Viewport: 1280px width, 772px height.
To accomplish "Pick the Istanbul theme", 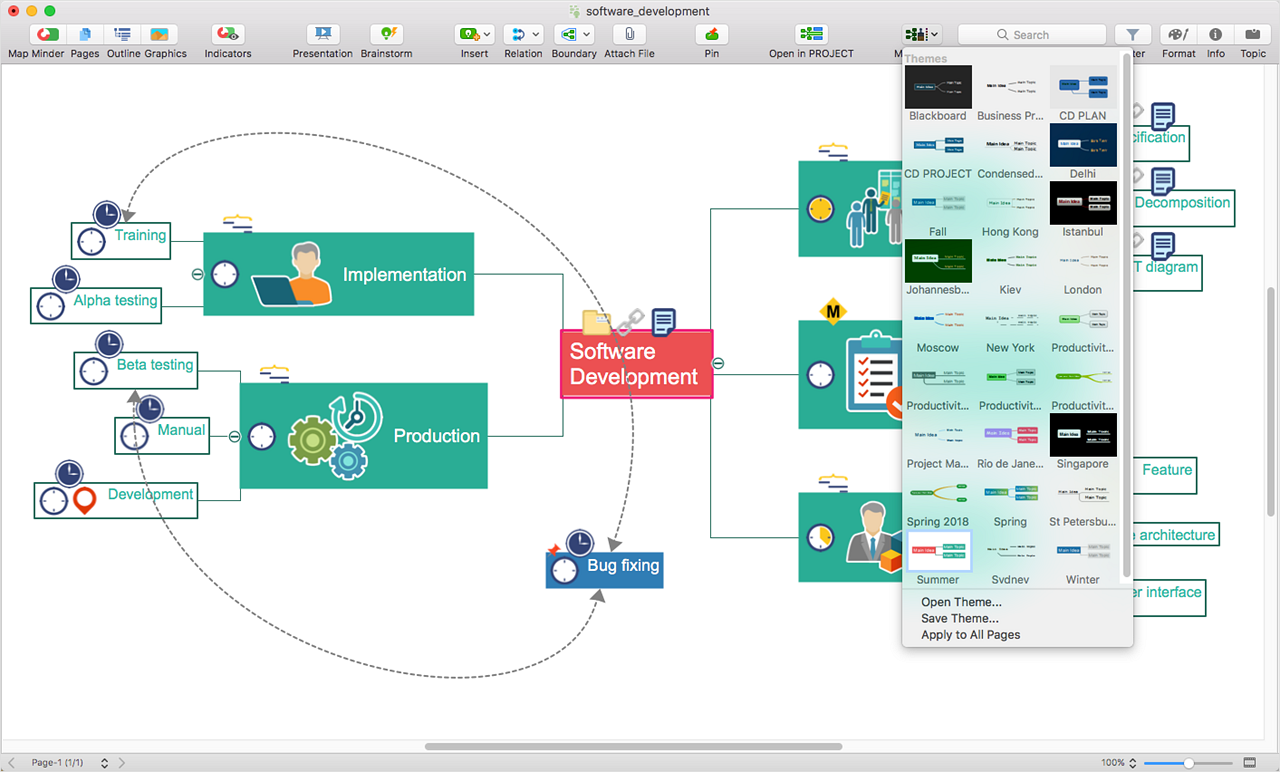I will click(x=1083, y=203).
